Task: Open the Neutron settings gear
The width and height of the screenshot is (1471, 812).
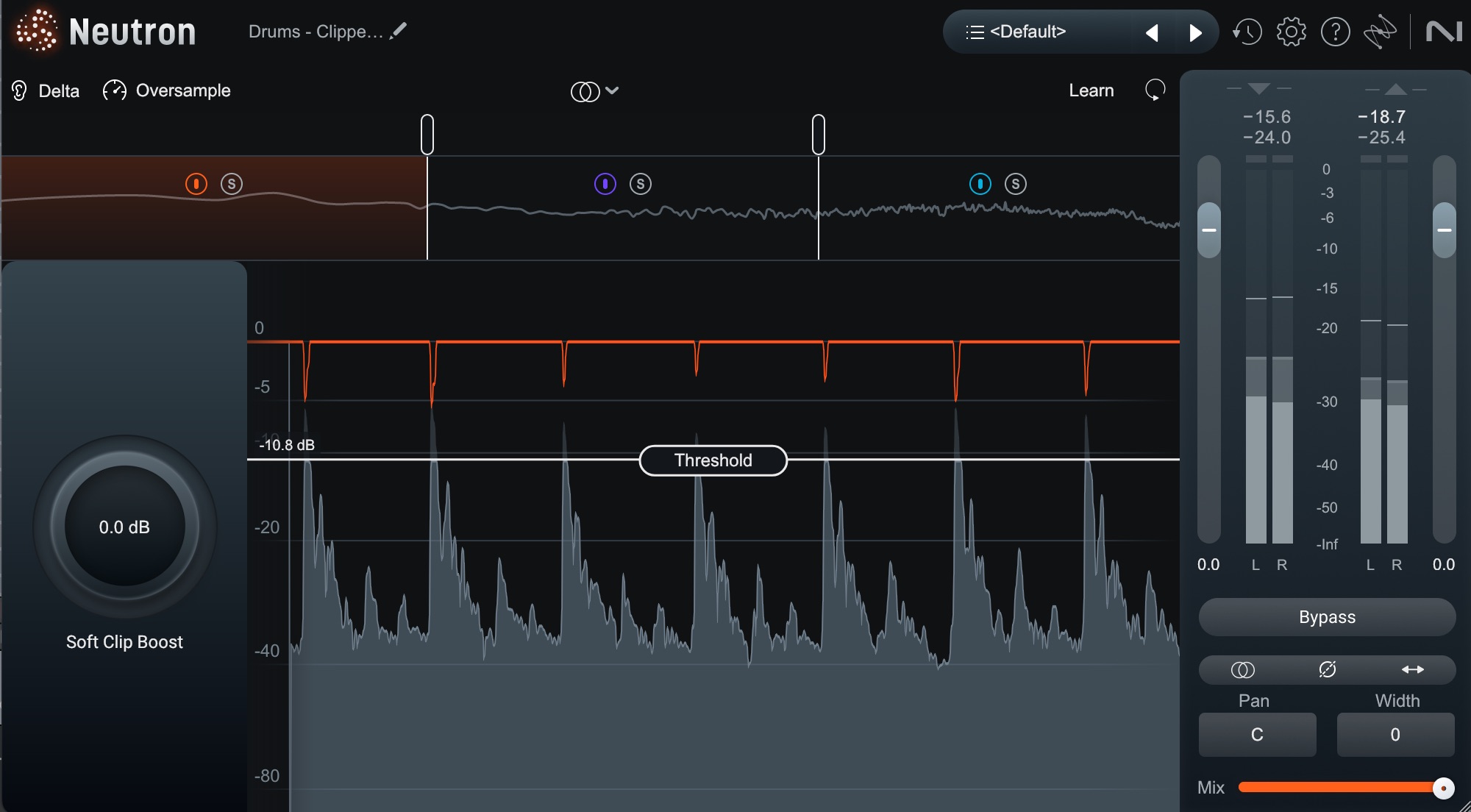Action: tap(1292, 31)
